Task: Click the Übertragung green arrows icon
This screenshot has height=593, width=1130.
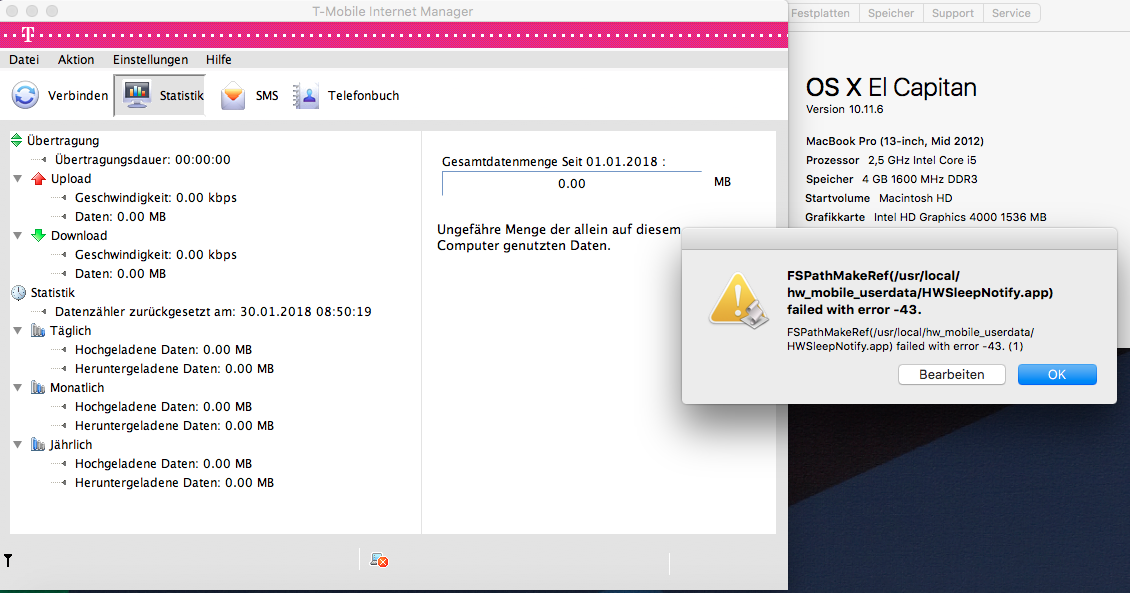Action: 17,140
